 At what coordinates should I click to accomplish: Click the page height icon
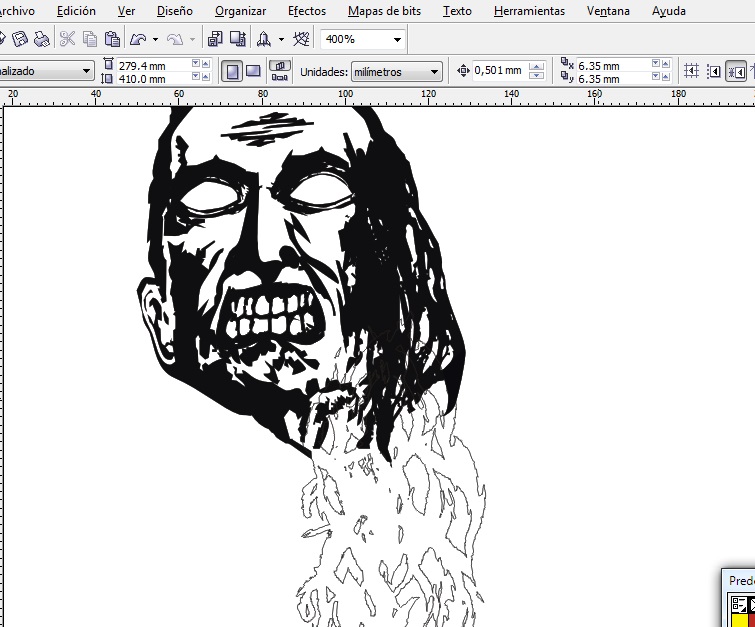coord(108,78)
